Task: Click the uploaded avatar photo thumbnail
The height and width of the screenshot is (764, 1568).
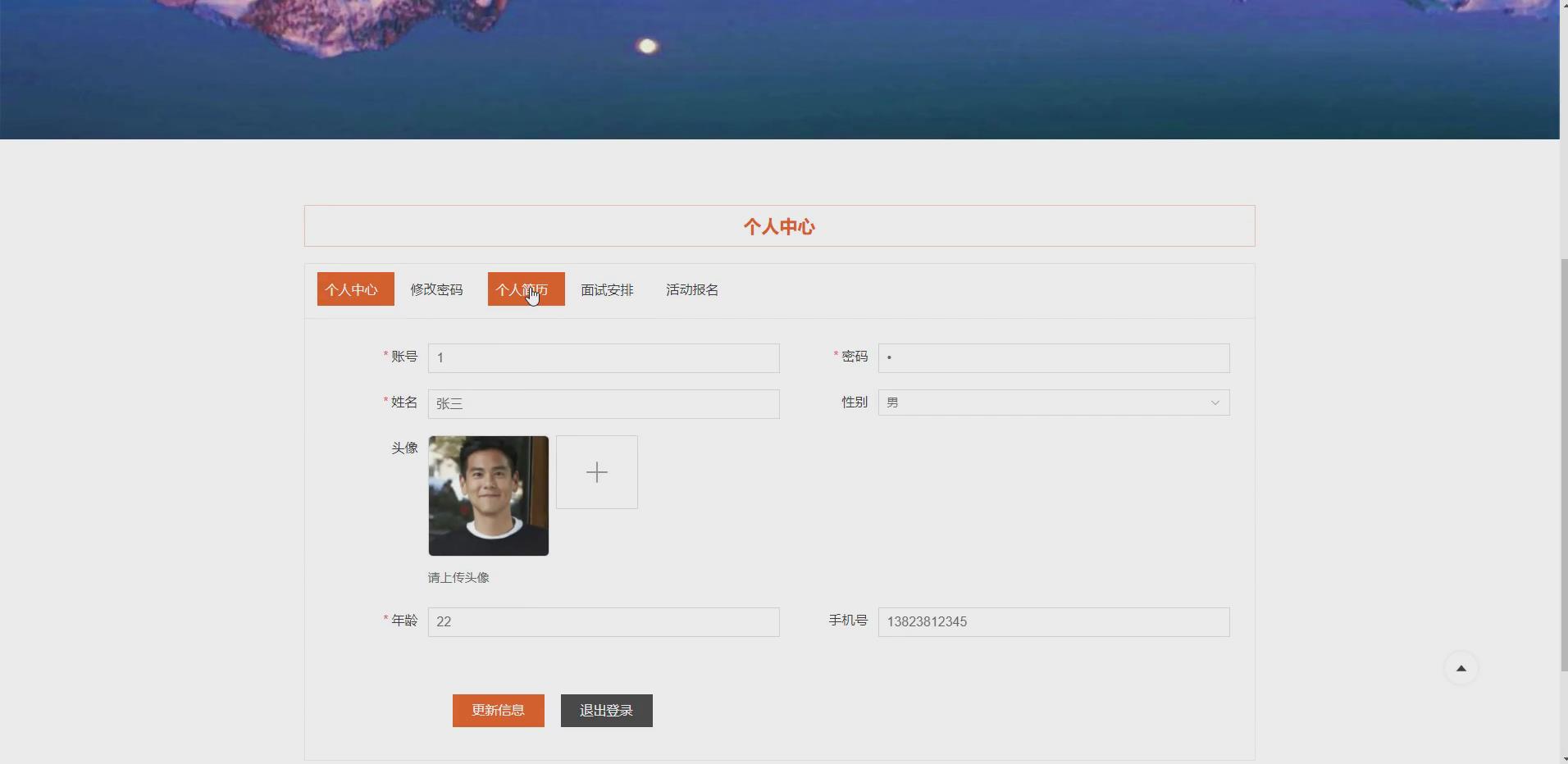Action: coord(489,496)
